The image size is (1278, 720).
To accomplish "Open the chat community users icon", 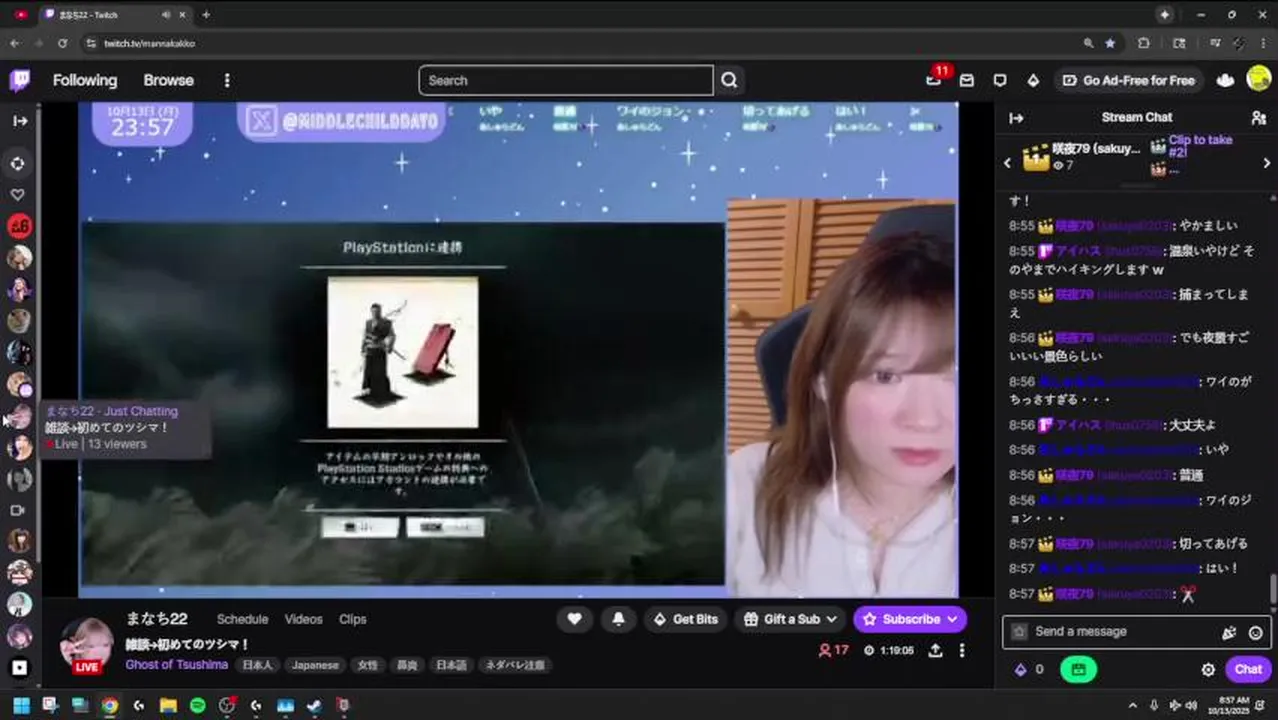I will coord(1258,118).
